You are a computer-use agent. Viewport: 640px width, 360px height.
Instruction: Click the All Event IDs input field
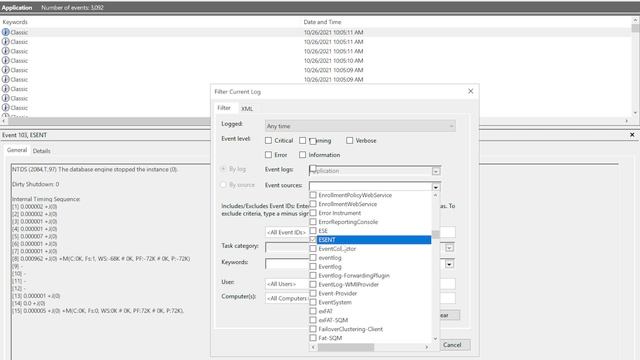(360, 232)
